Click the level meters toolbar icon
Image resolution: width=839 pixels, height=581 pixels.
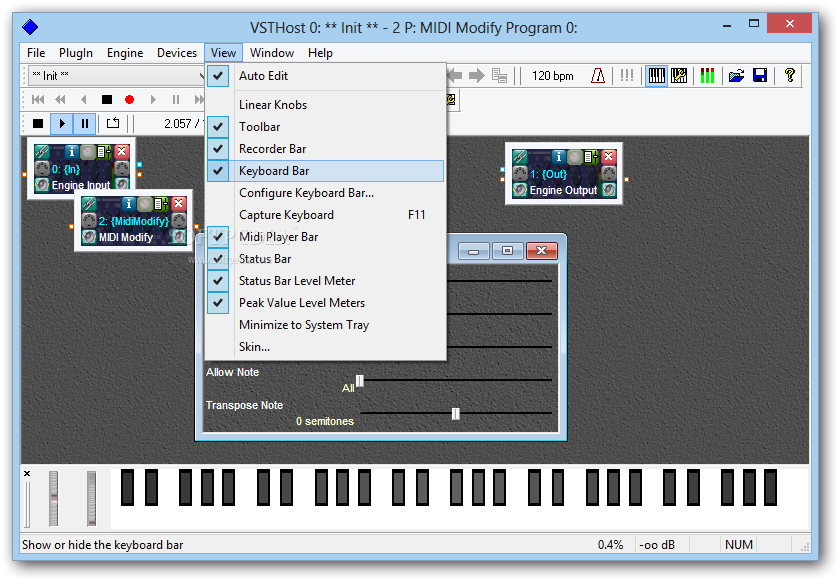707,75
